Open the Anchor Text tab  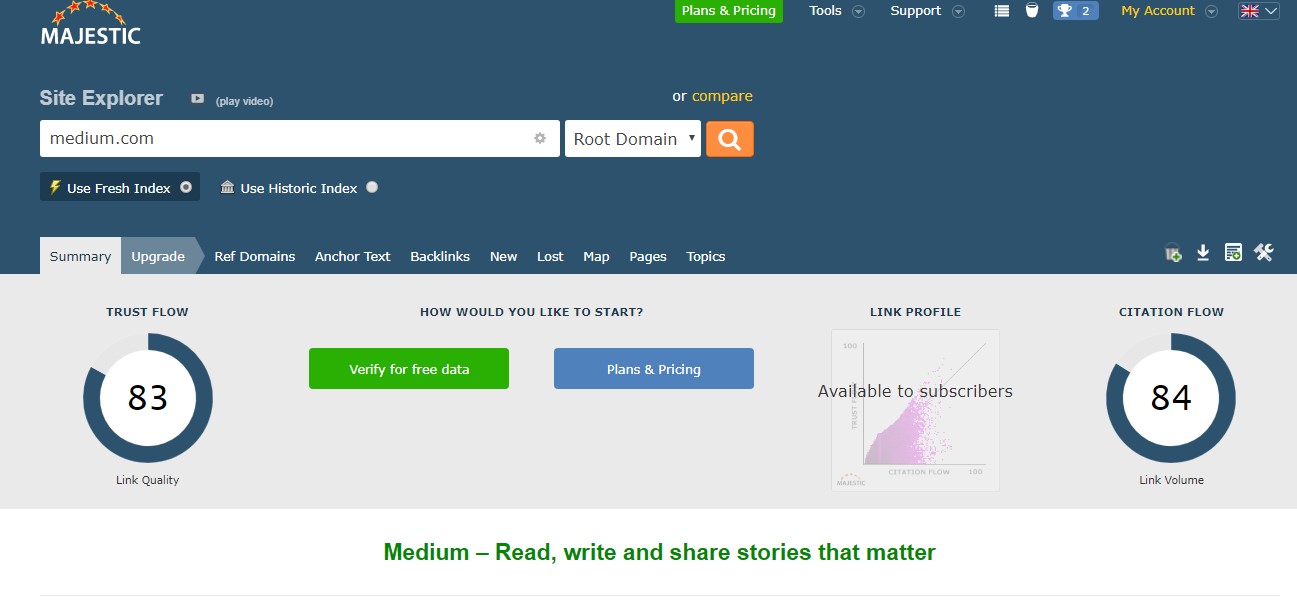(353, 256)
